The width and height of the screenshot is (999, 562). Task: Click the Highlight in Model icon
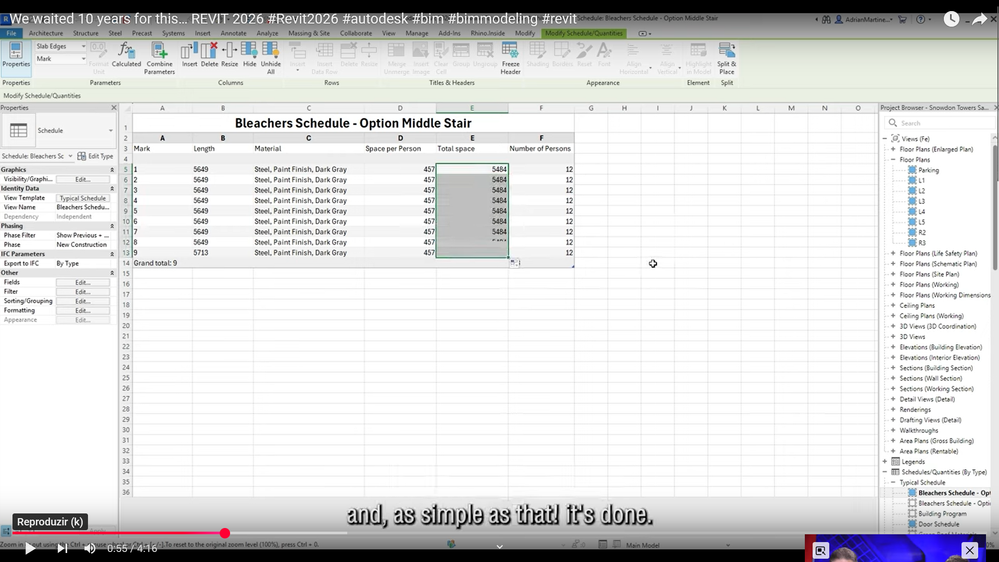698,58
